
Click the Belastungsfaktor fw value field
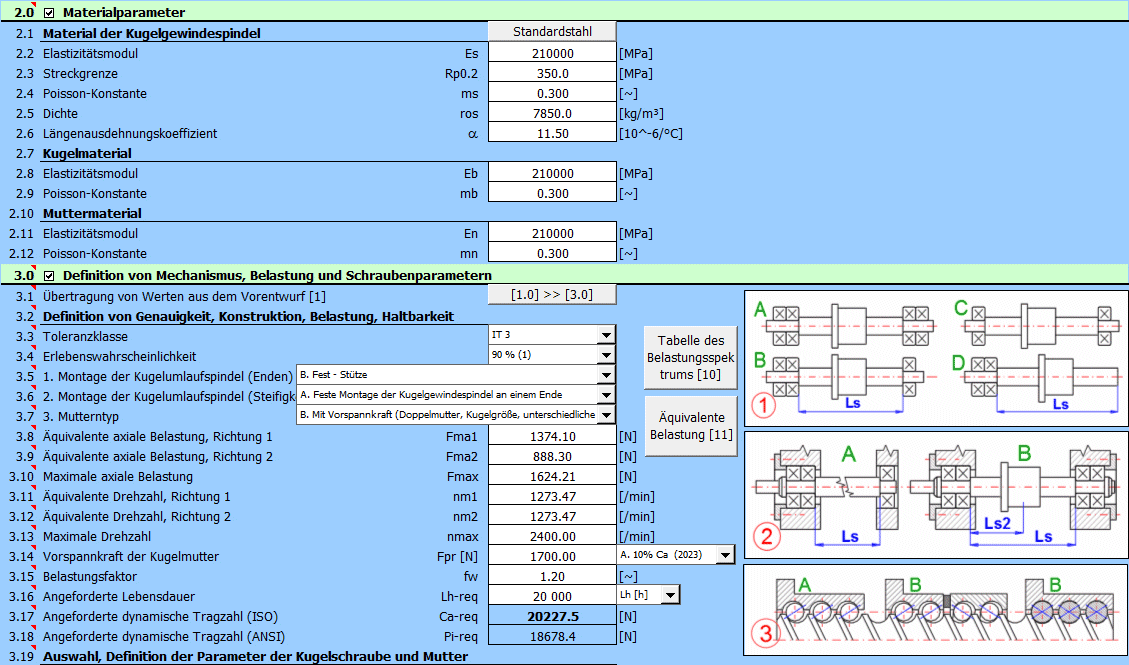click(x=552, y=576)
